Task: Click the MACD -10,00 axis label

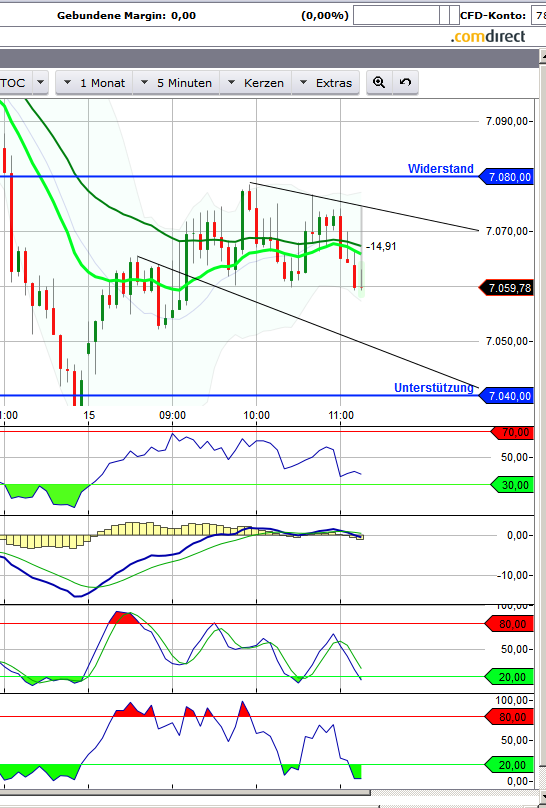Action: [512, 575]
